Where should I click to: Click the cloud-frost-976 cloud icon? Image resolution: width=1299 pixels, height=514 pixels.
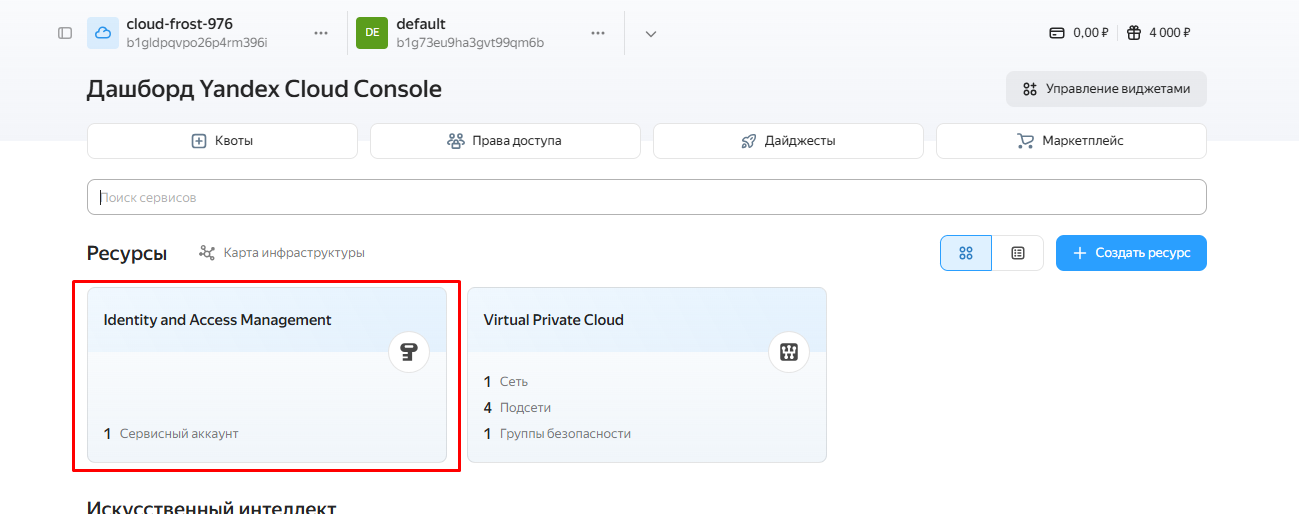[x=103, y=33]
